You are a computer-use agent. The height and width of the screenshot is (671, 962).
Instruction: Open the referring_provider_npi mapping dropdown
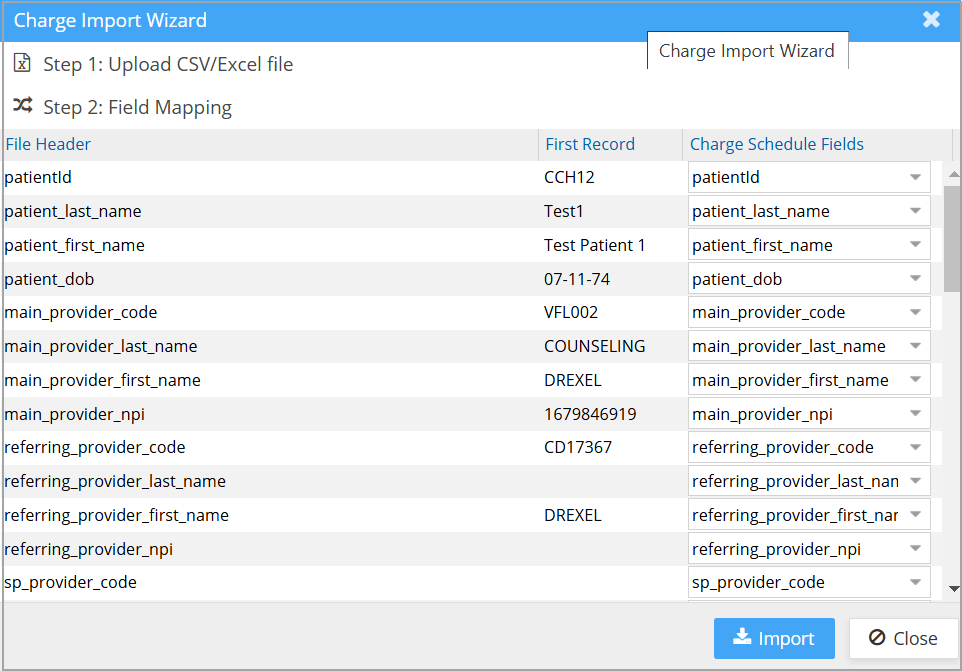click(x=809, y=549)
